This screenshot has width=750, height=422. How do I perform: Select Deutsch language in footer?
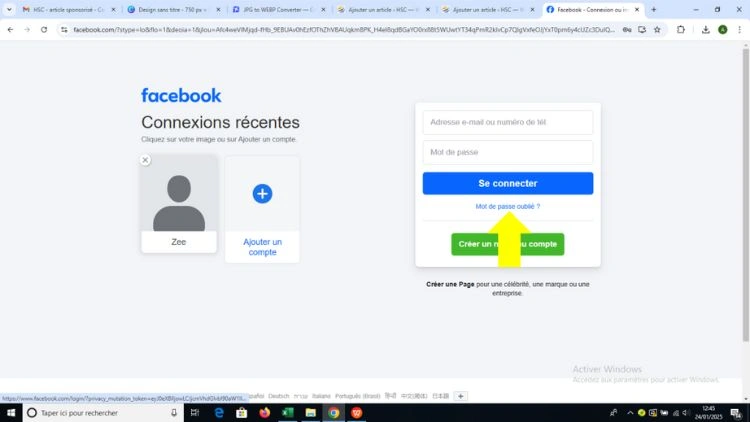click(x=279, y=396)
